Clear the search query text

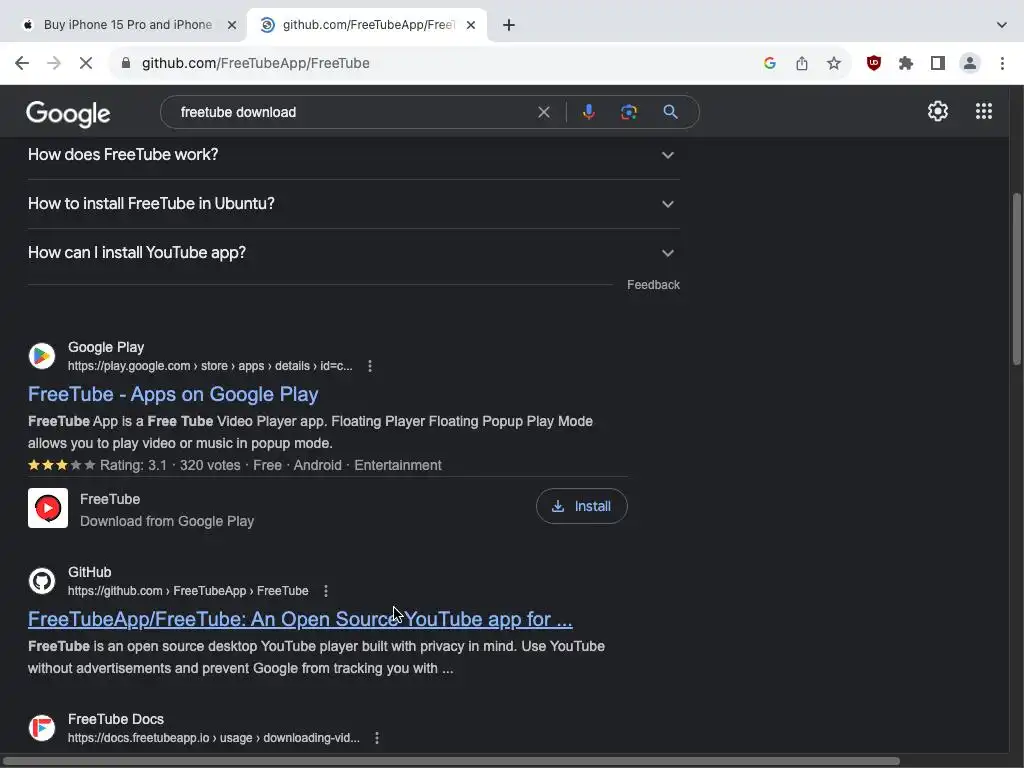point(543,112)
